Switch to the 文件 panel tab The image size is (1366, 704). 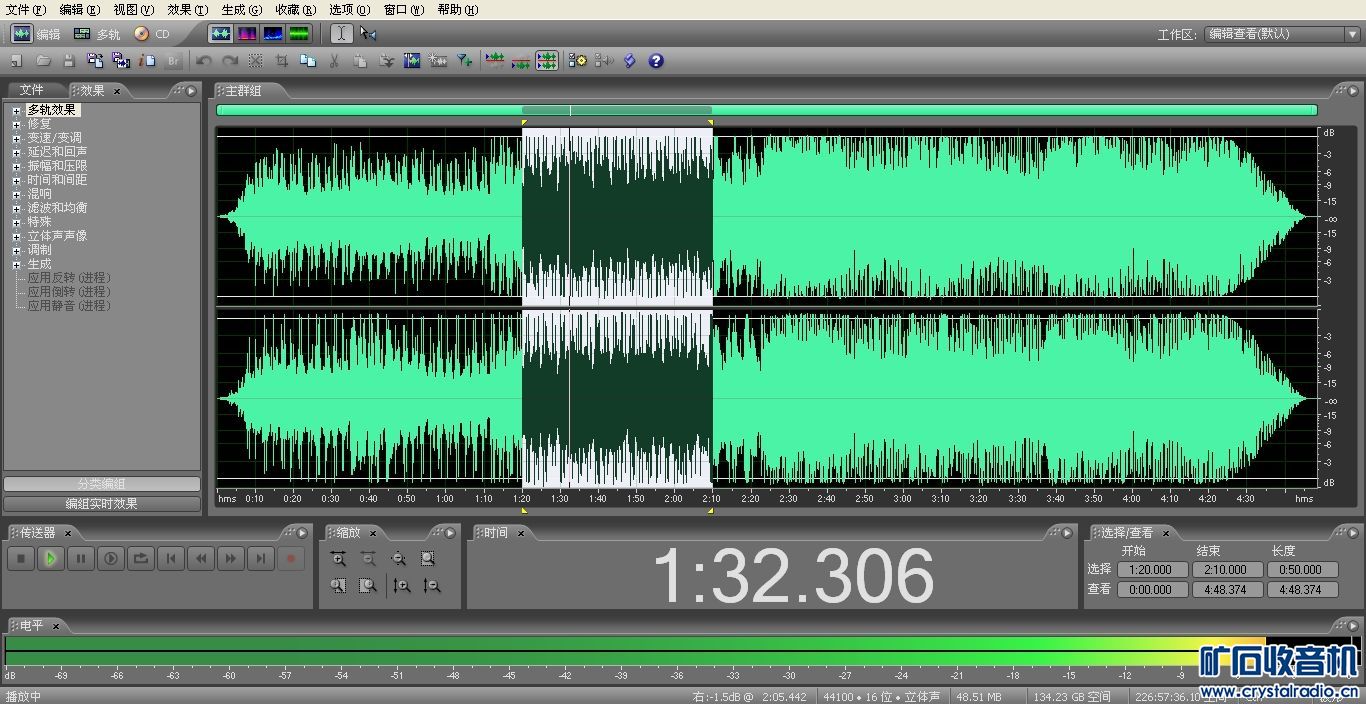(x=32, y=90)
